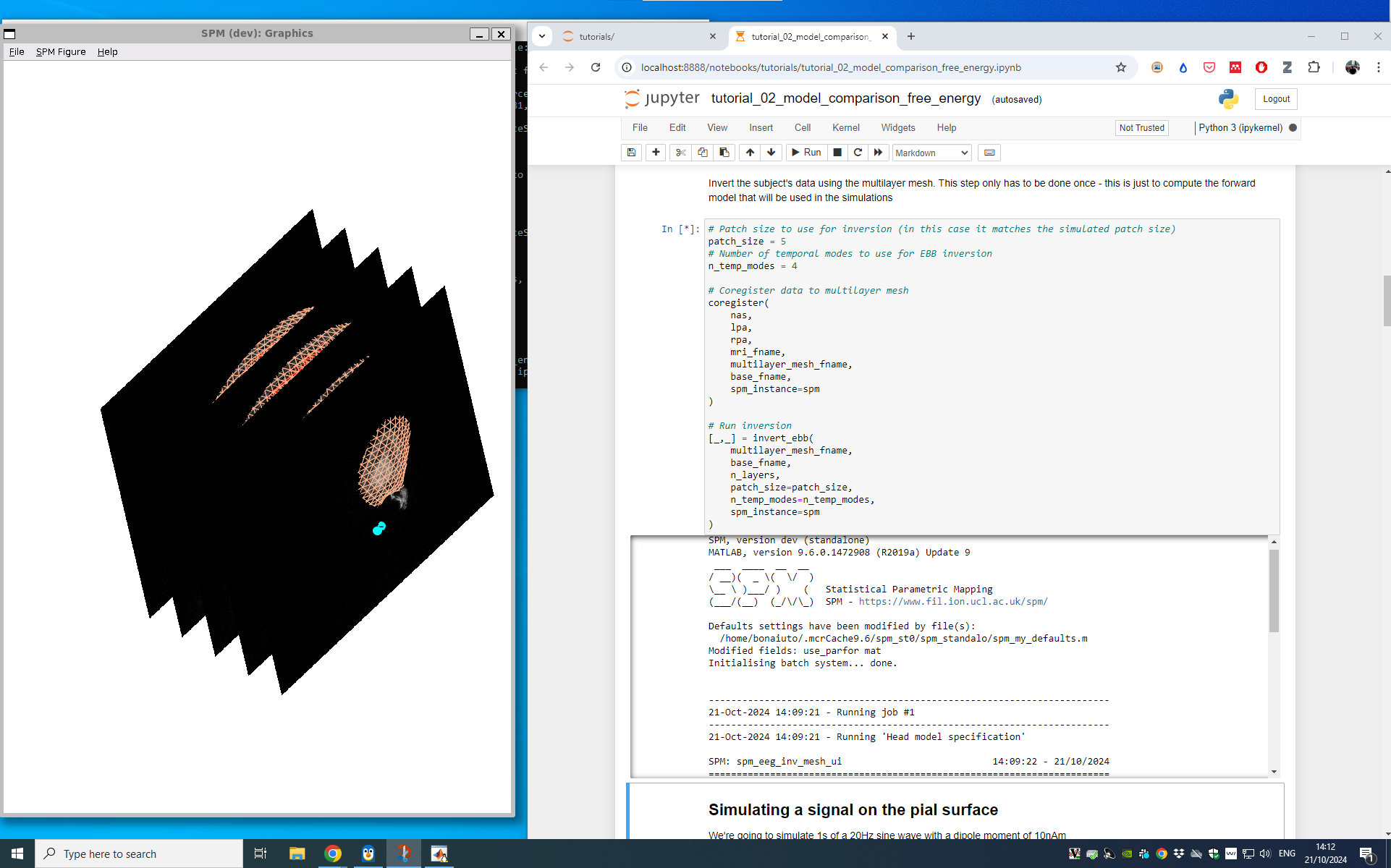Restart kernel and run all cells
The height and width of the screenshot is (868, 1391).
pos(878,153)
